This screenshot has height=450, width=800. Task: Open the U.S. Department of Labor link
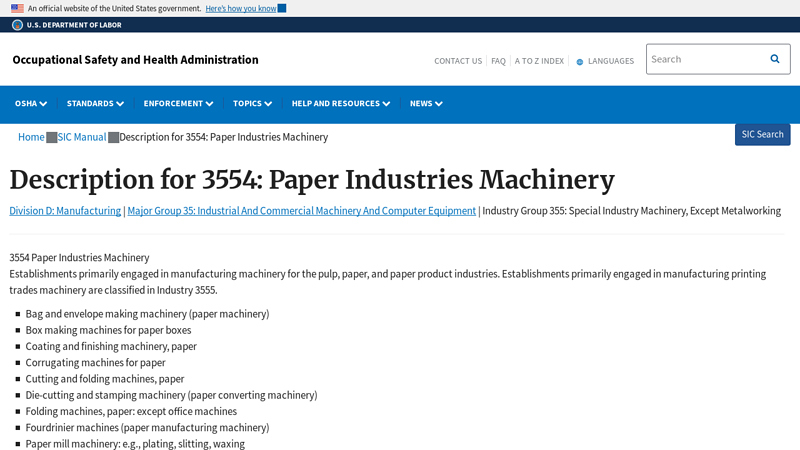pyautogui.click(x=74, y=25)
